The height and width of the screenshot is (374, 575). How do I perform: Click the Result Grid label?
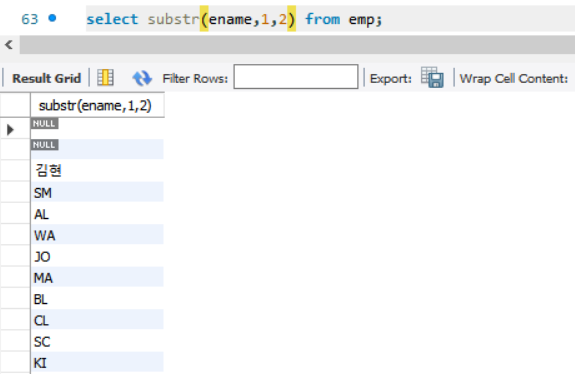click(x=47, y=78)
